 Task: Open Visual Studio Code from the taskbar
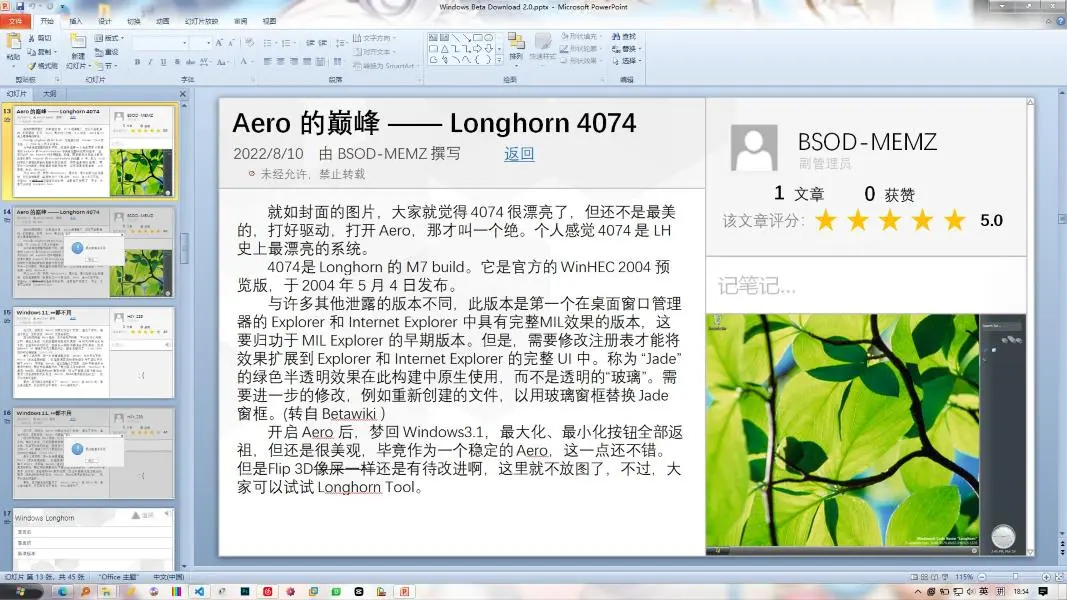pos(199,592)
